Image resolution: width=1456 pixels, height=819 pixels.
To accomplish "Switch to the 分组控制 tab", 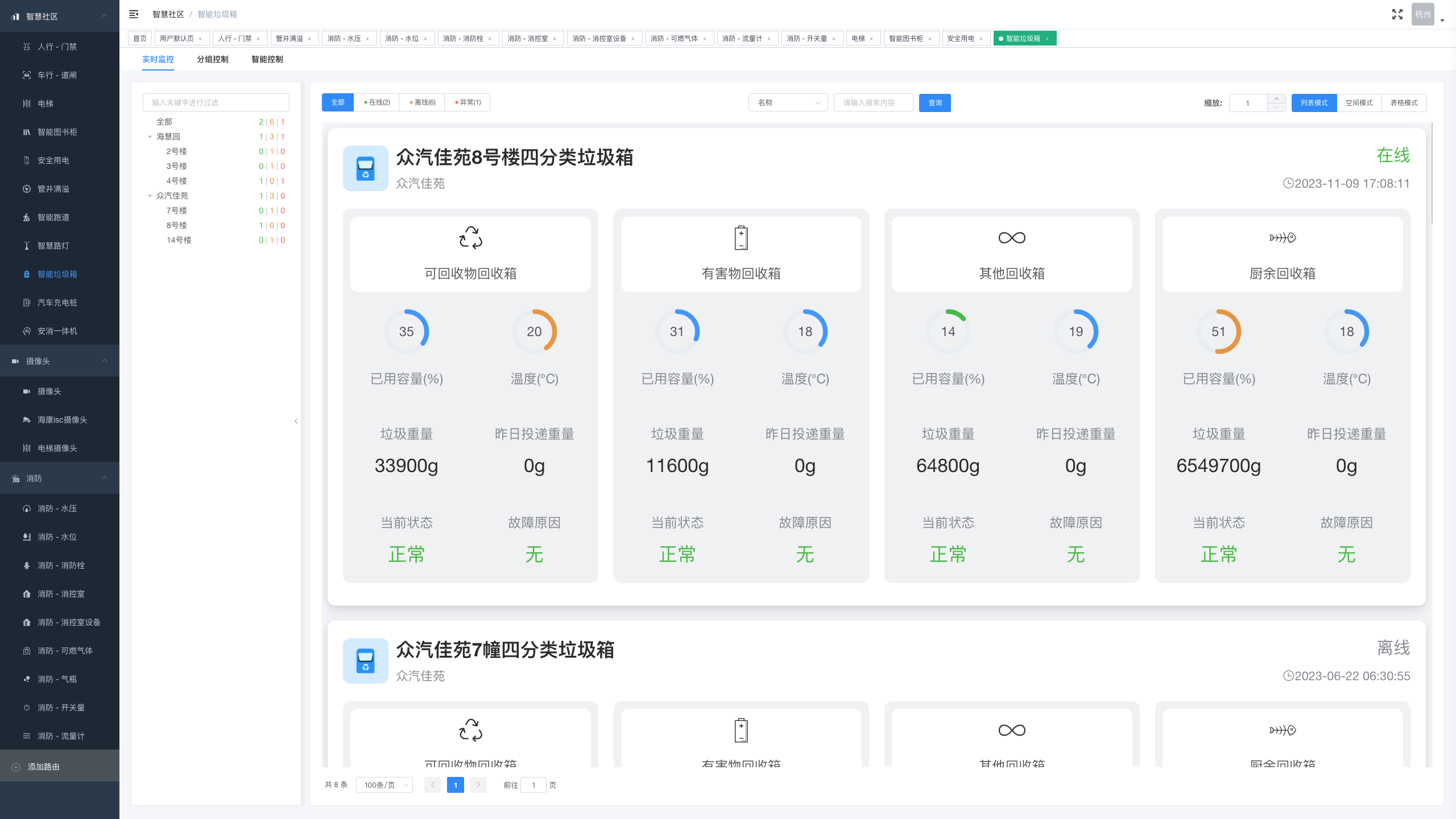I will point(213,59).
